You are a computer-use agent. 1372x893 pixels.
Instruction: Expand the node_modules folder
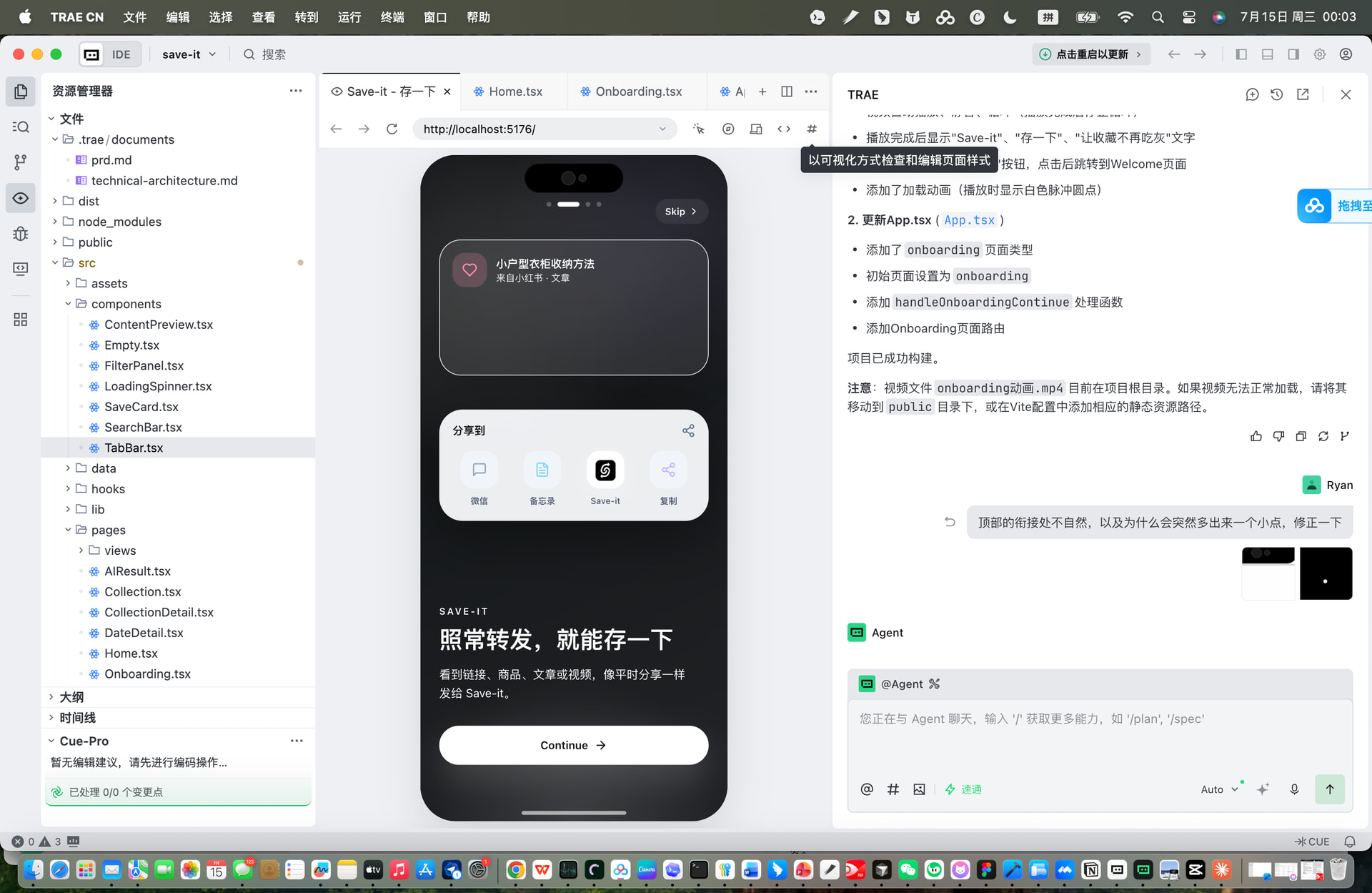(55, 222)
